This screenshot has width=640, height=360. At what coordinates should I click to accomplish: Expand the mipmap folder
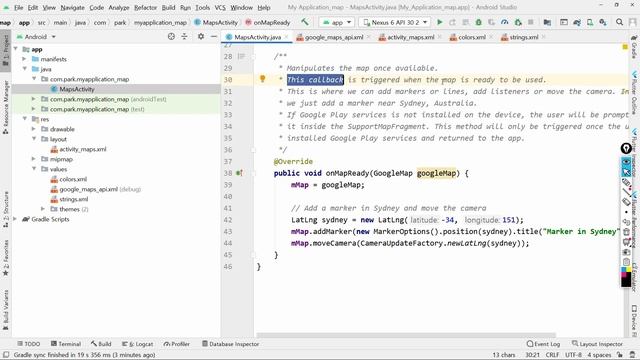34,159
